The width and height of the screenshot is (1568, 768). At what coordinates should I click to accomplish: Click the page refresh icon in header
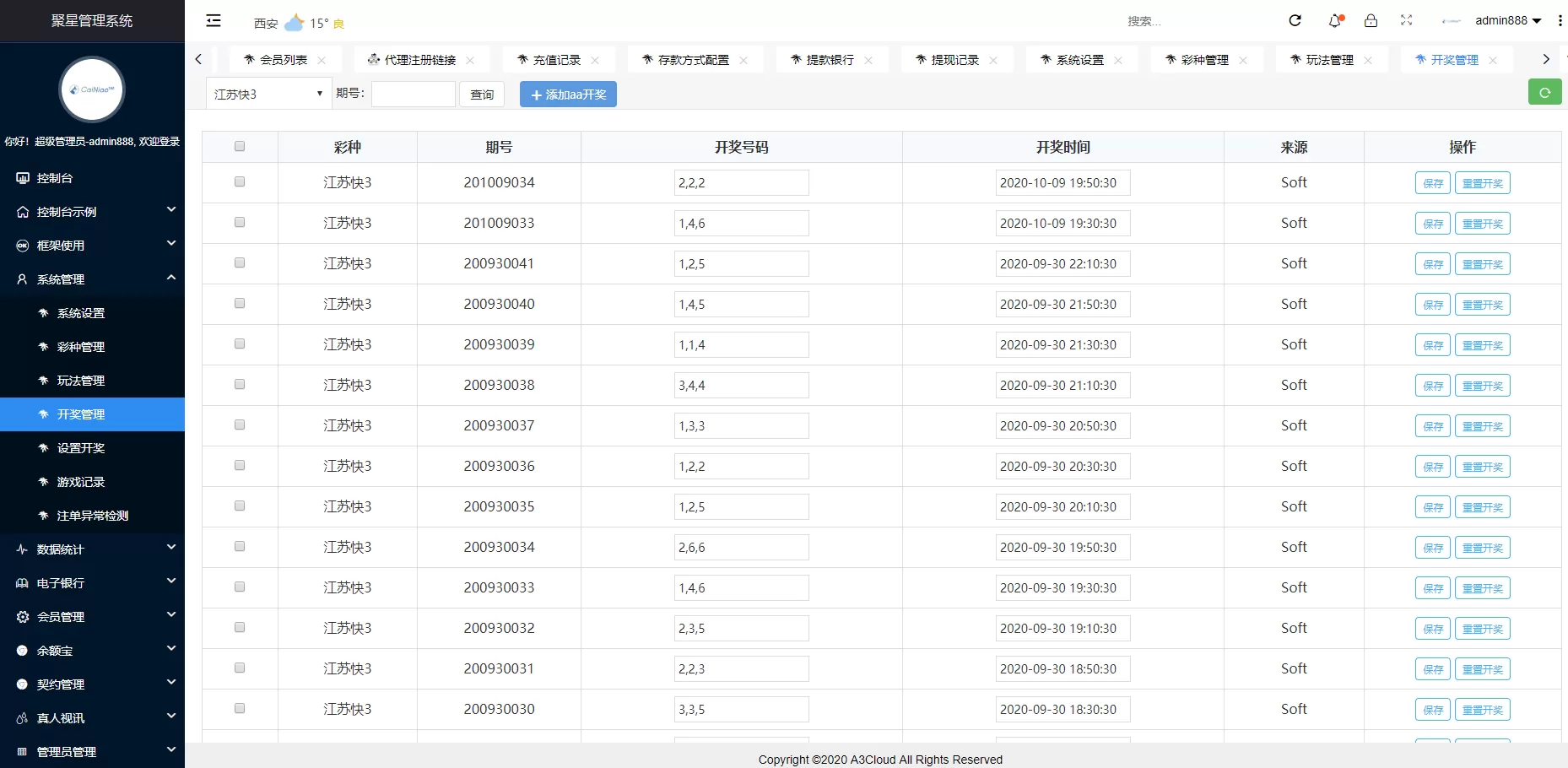(x=1295, y=21)
